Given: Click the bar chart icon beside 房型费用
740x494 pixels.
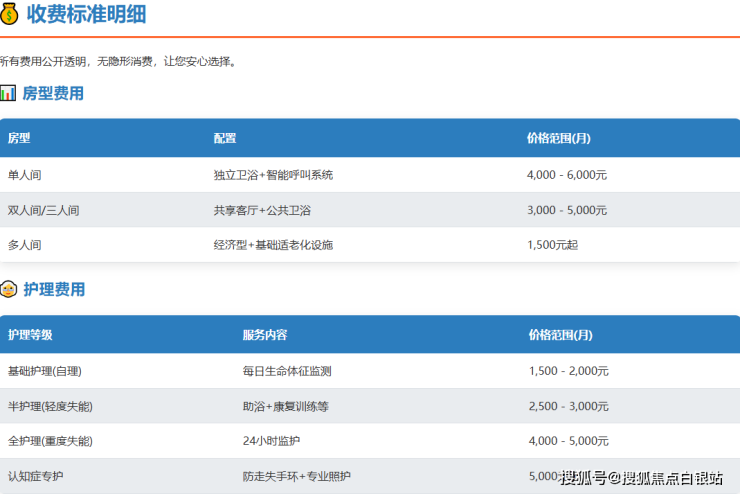Looking at the screenshot, I should (x=8, y=93).
